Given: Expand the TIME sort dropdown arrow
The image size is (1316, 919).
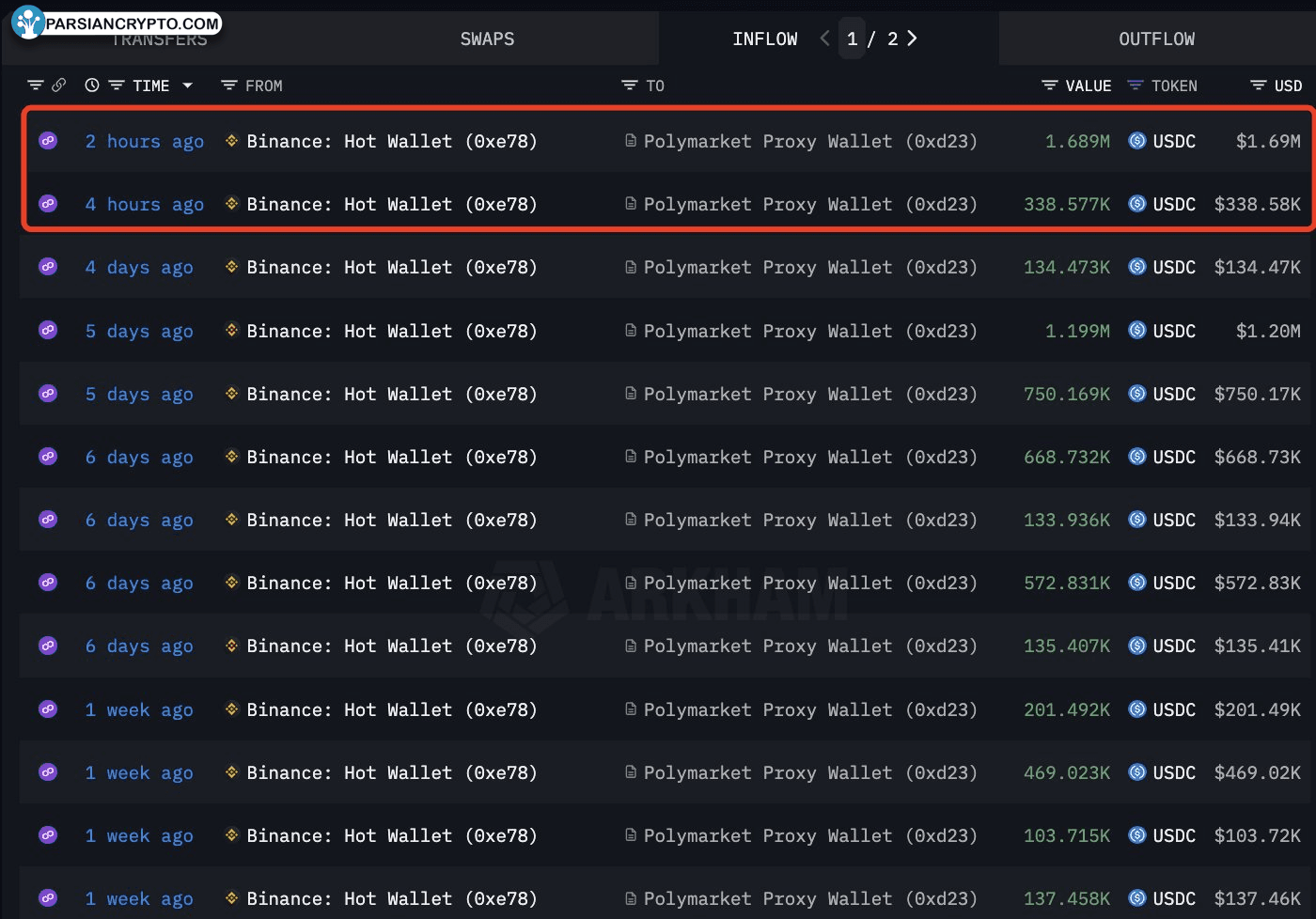Looking at the screenshot, I should click(x=187, y=86).
